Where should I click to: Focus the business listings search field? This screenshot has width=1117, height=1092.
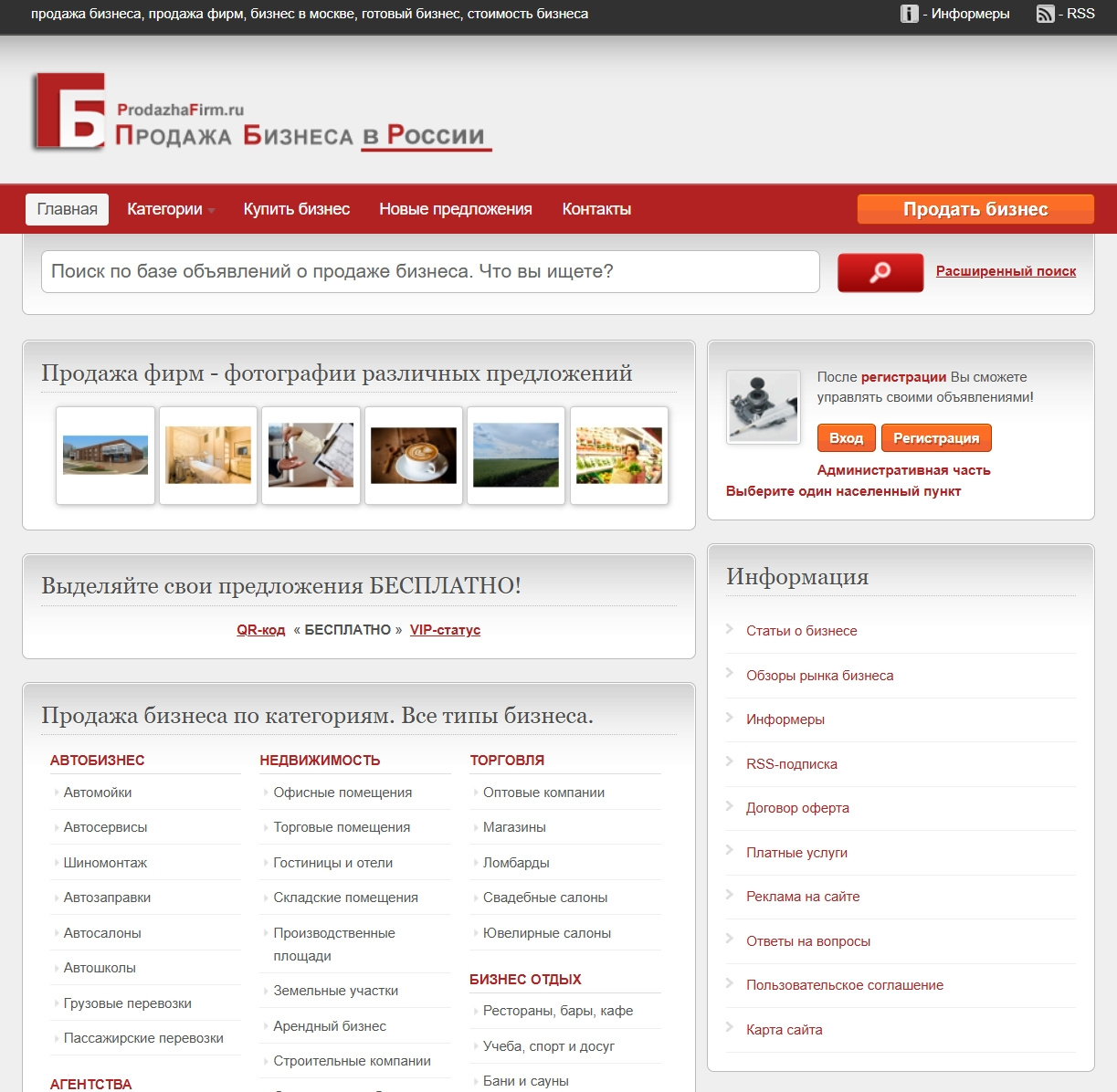[430, 272]
